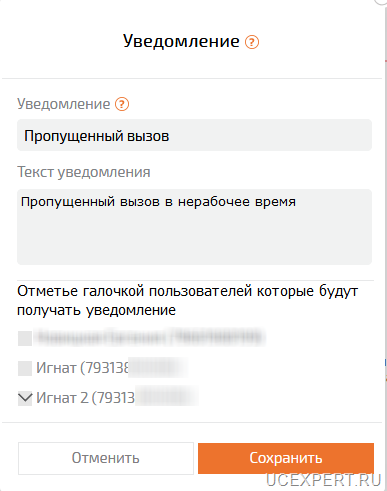Click empty area of Текст уведомления text box
Screen dimensions: 387x491
[x=194, y=240]
